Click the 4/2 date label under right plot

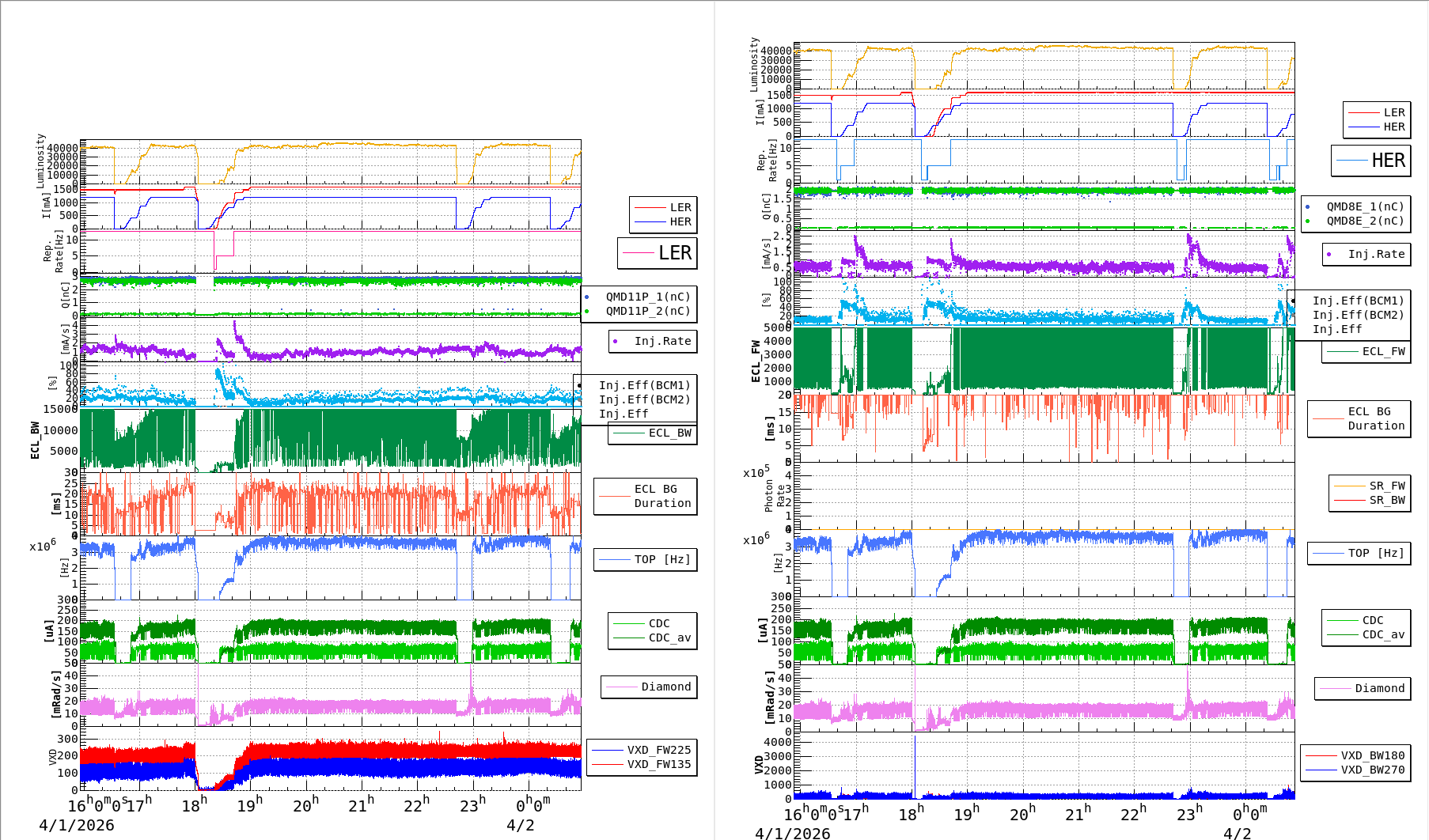click(1238, 833)
